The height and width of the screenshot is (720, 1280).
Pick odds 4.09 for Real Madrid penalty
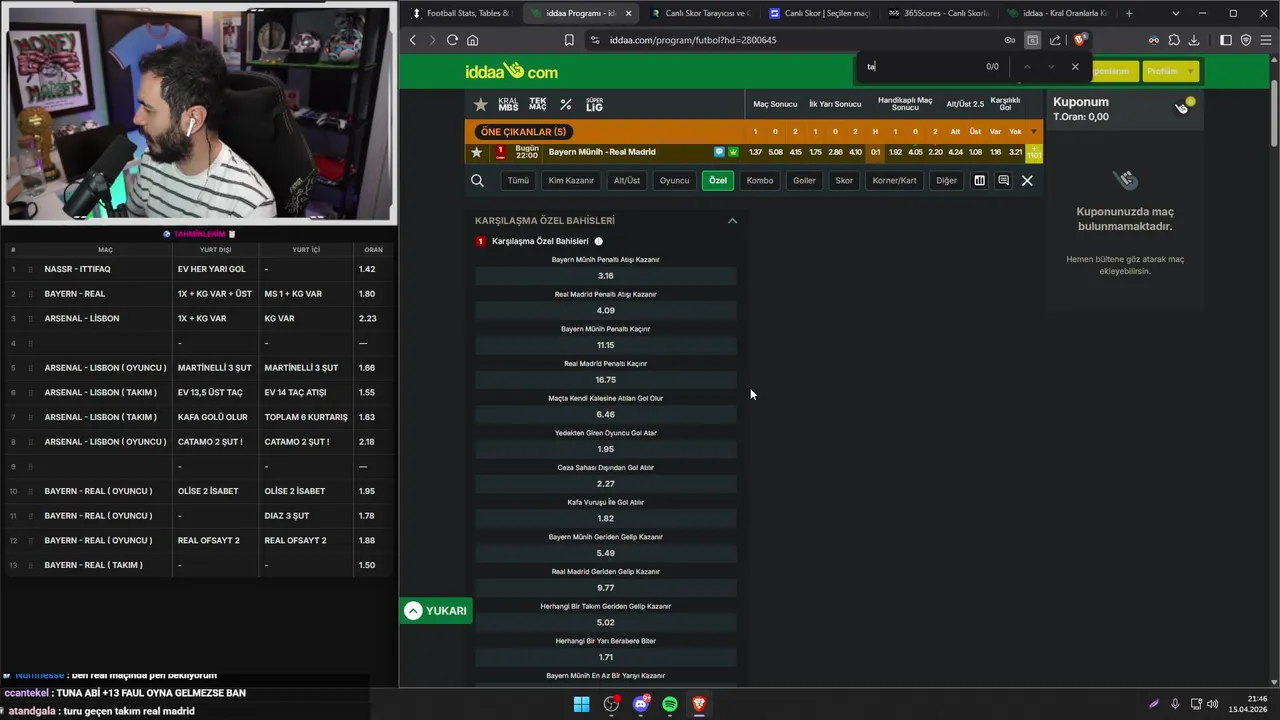pyautogui.click(x=605, y=310)
